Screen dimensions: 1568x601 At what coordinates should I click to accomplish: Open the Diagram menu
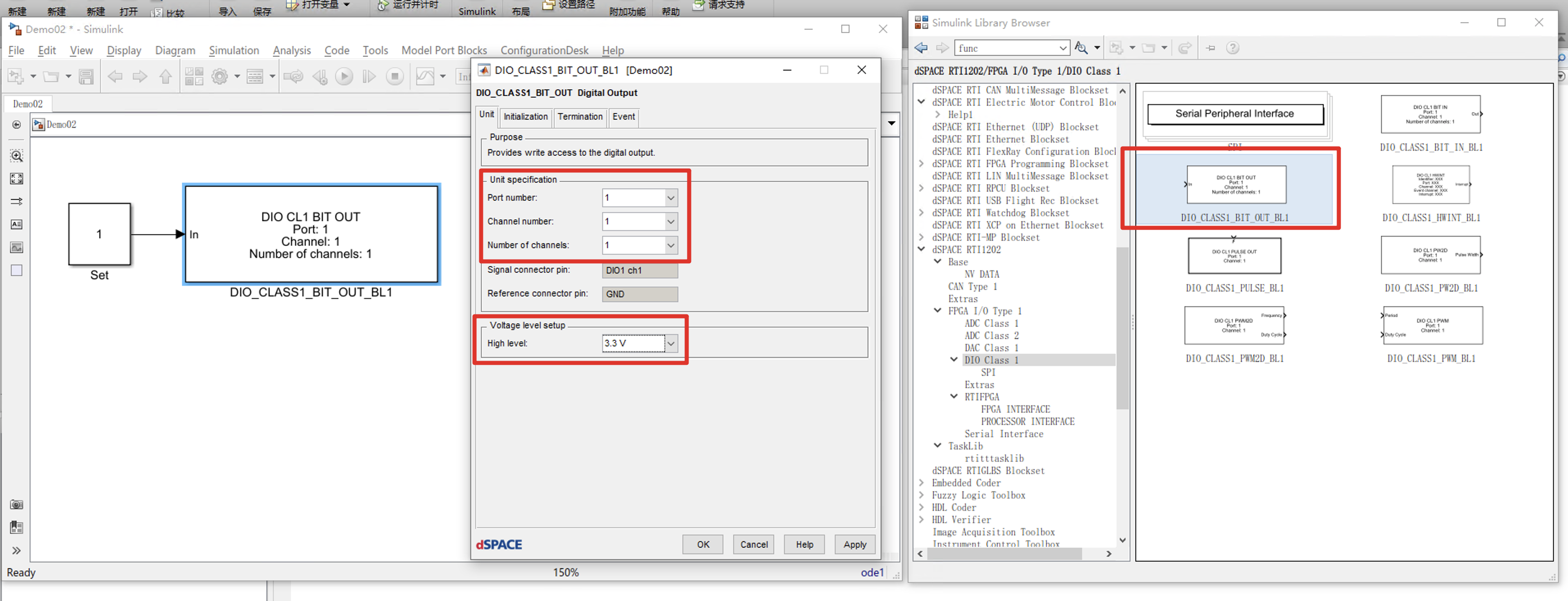tap(174, 50)
